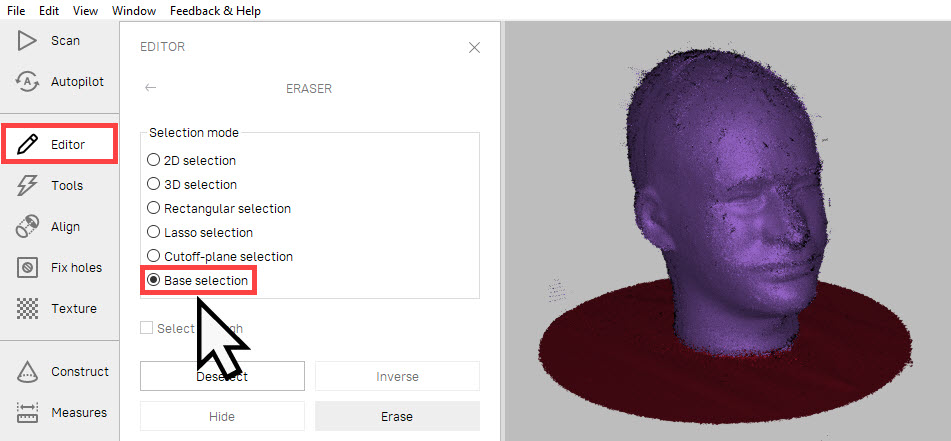Image resolution: width=951 pixels, height=441 pixels.
Task: Open the Align panel icon
Action: [27, 227]
